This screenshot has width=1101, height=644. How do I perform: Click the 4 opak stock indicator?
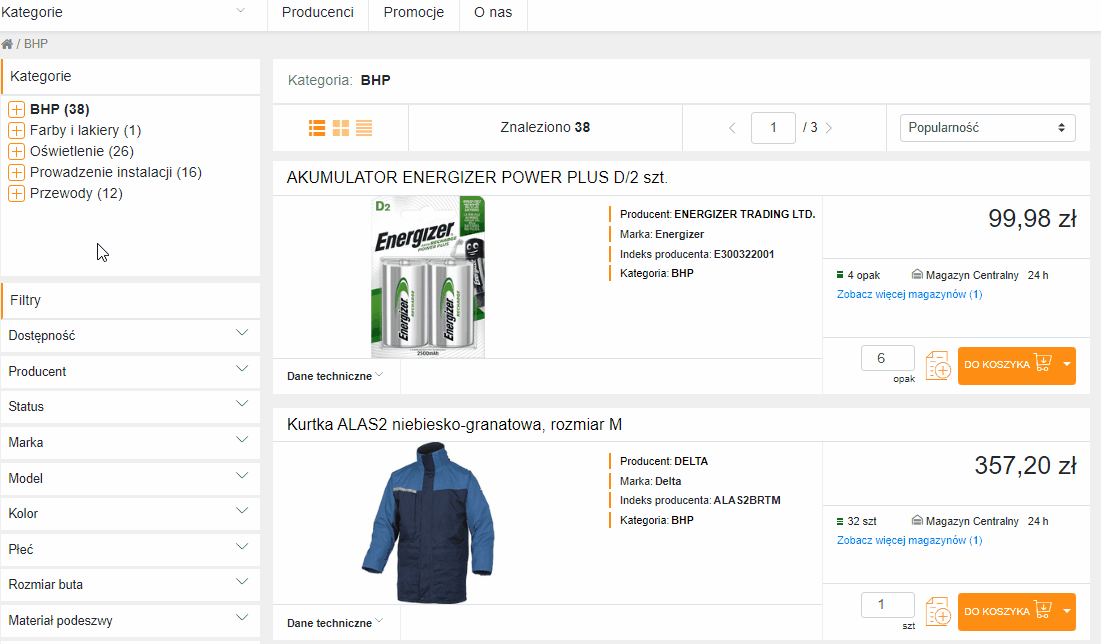pyautogui.click(x=858, y=275)
